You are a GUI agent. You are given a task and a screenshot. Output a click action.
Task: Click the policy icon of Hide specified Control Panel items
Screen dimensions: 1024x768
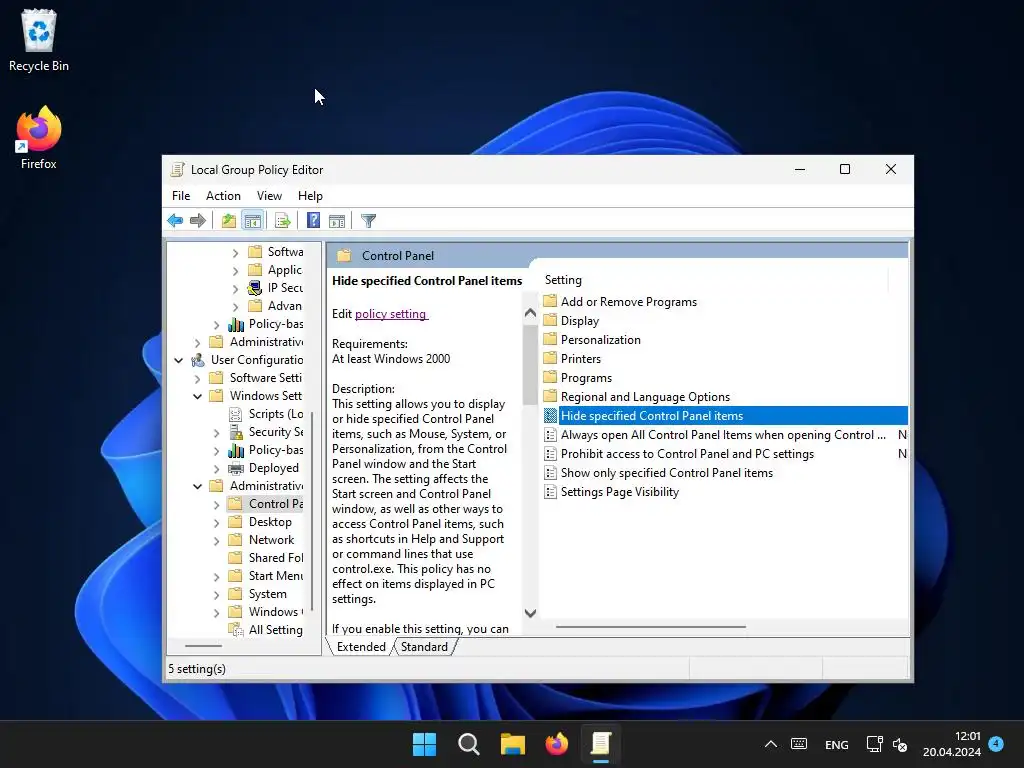pyautogui.click(x=551, y=416)
